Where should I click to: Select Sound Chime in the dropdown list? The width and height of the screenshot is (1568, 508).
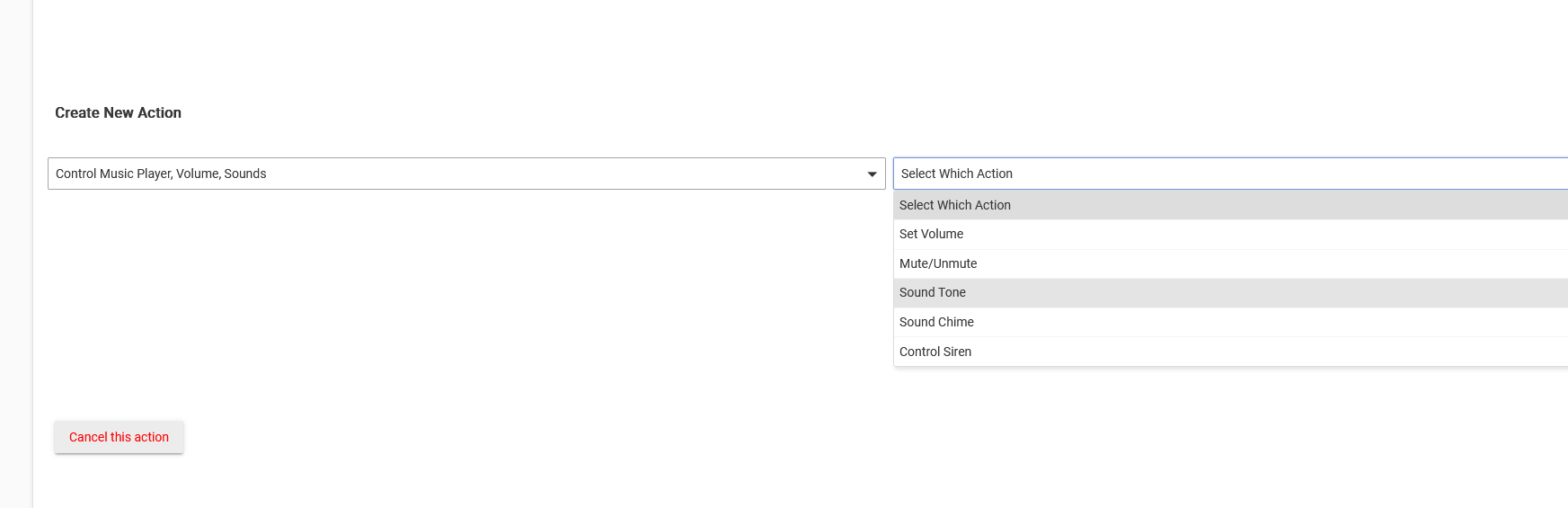pos(936,322)
